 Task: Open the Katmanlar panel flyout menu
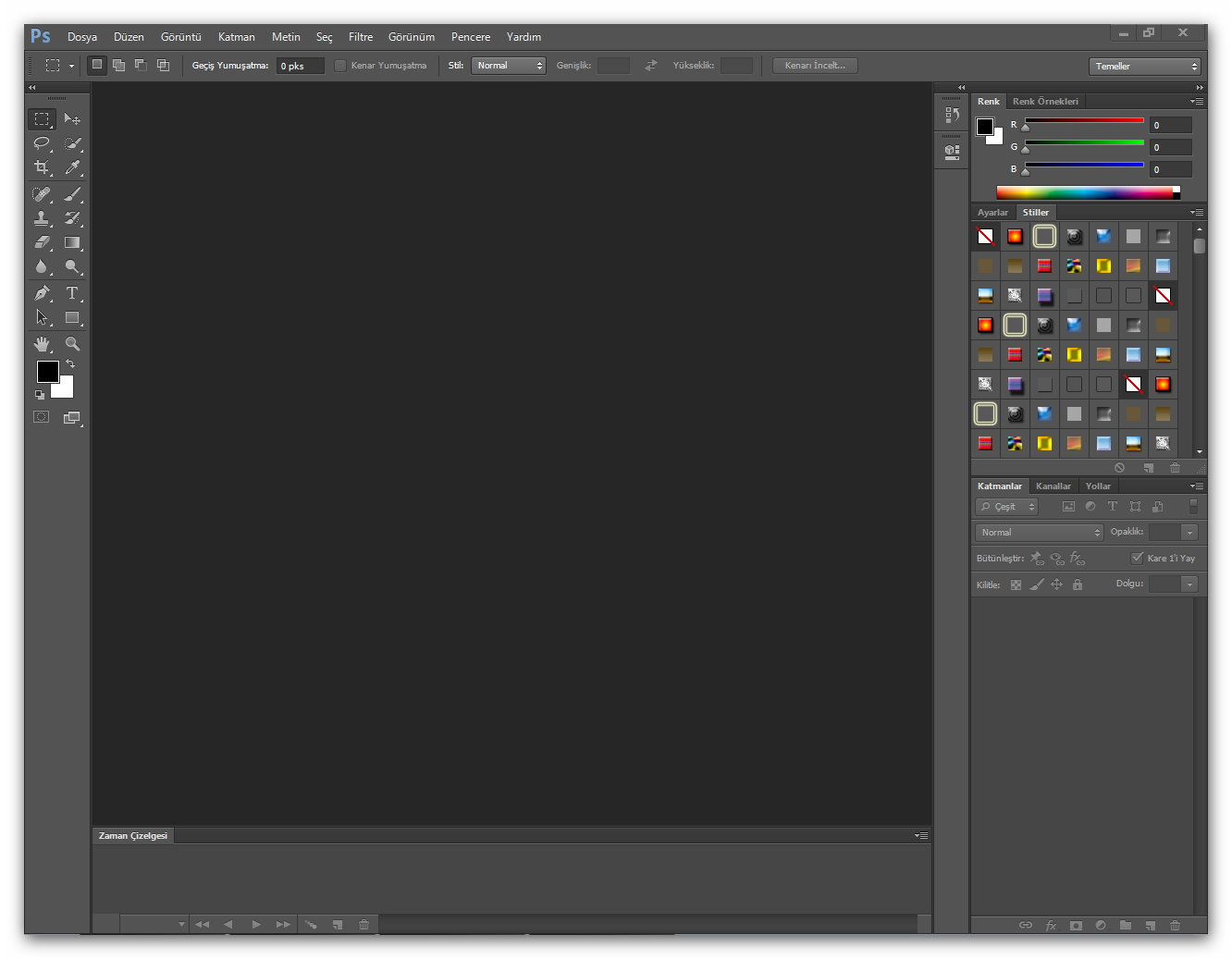[1197, 486]
